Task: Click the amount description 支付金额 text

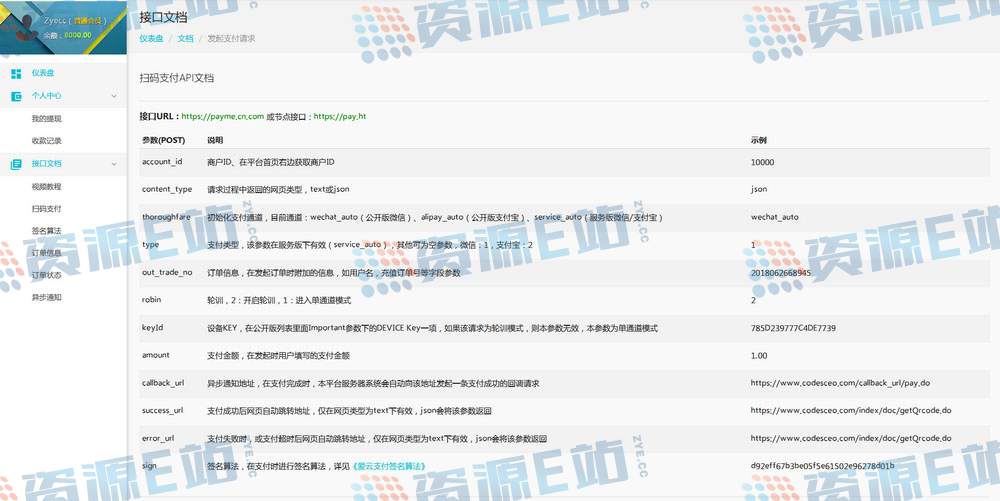Action: tap(278, 356)
